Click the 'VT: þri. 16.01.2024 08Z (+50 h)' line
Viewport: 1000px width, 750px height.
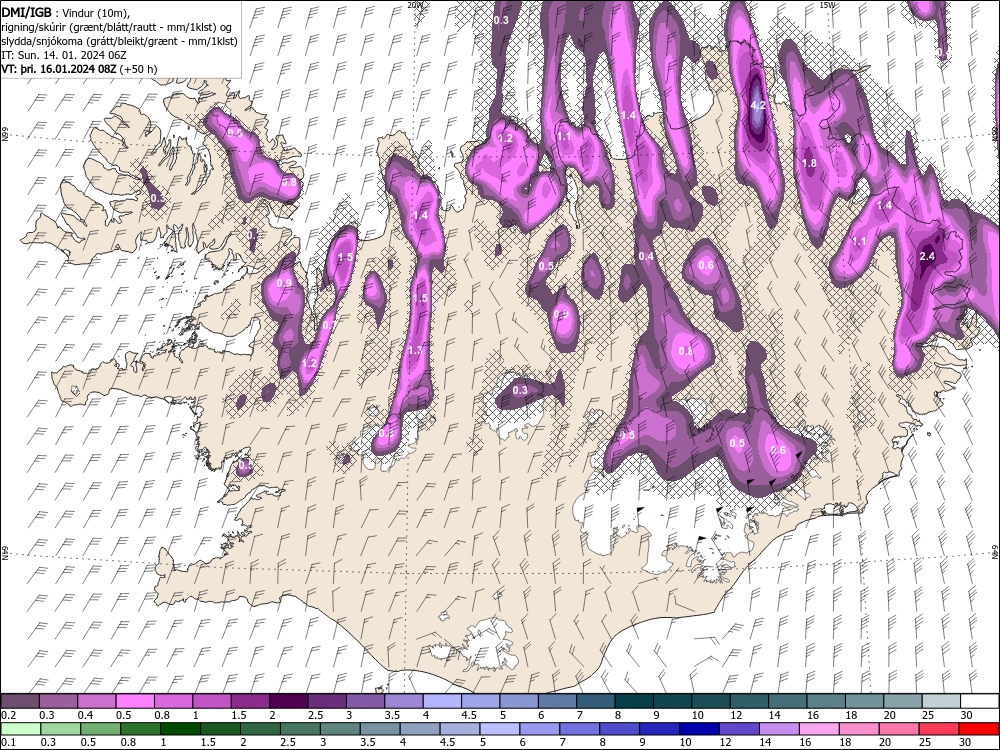[x=79, y=69]
